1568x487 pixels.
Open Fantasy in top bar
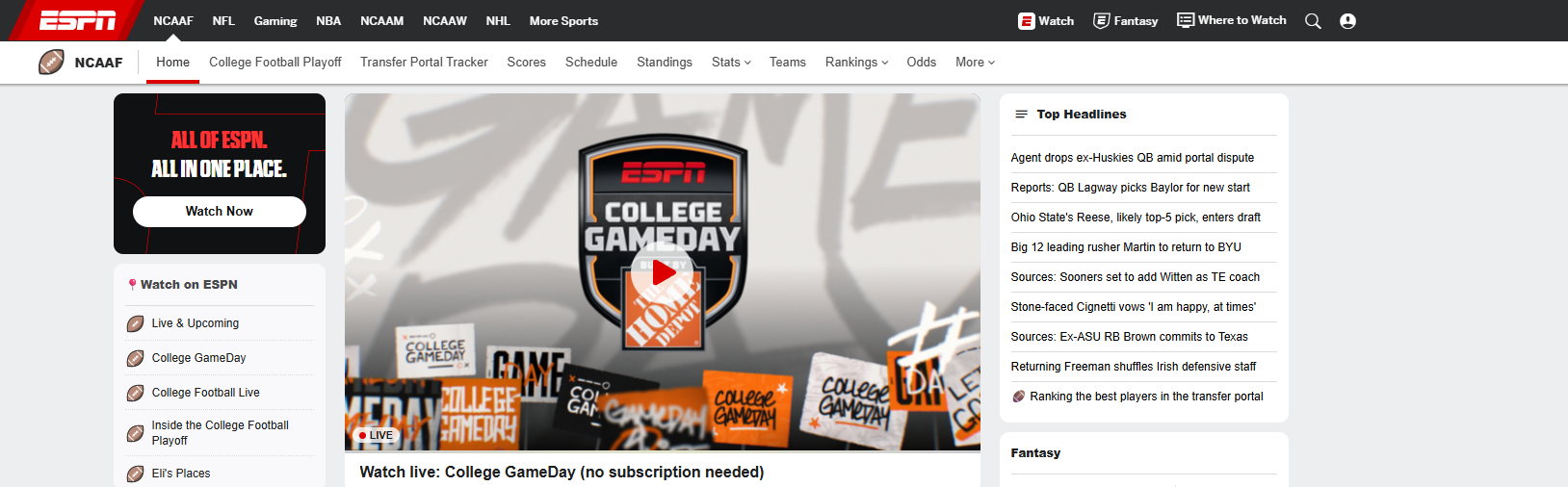coord(1126,21)
